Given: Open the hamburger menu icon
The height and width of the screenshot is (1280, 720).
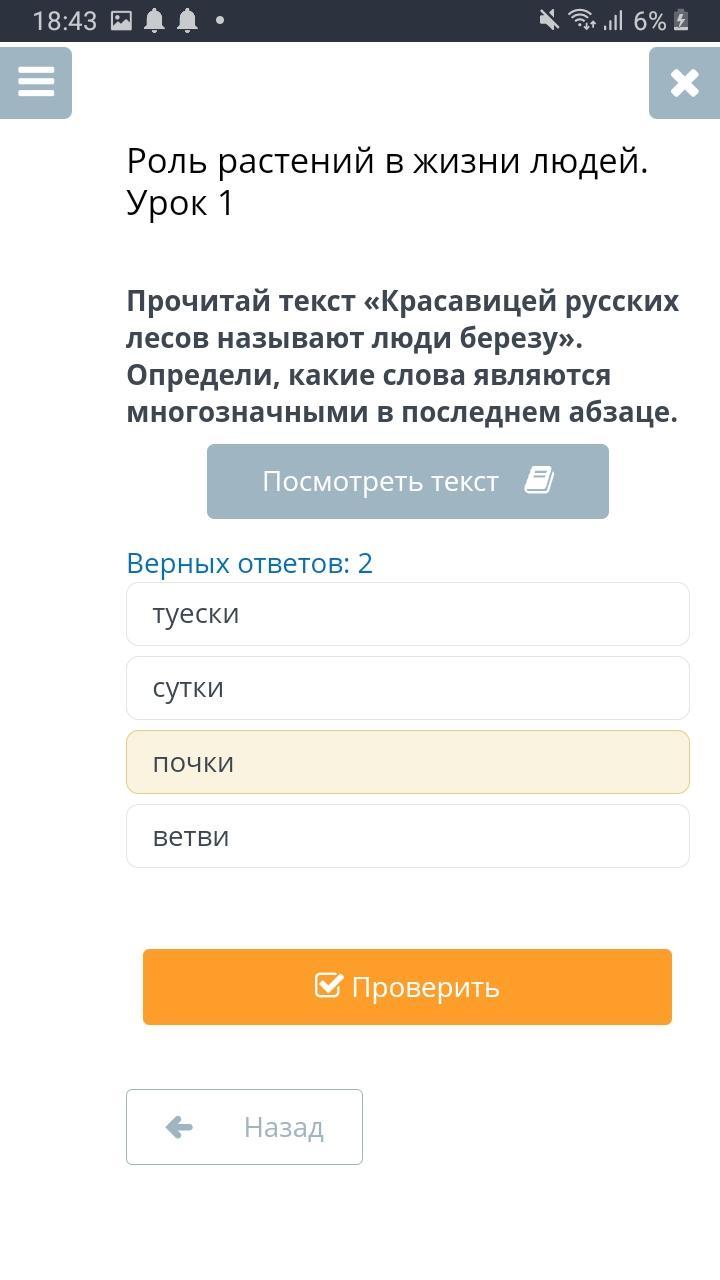Looking at the screenshot, I should coord(36,82).
